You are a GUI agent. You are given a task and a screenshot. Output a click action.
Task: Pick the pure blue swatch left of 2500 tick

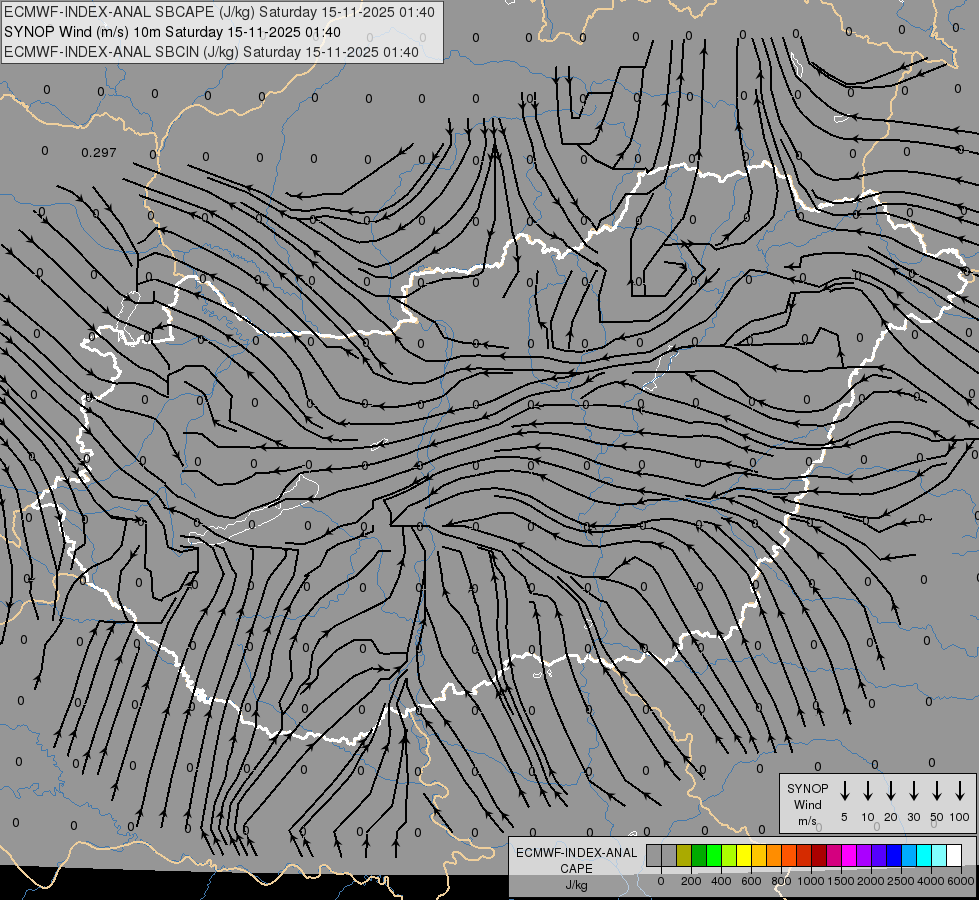click(893, 855)
